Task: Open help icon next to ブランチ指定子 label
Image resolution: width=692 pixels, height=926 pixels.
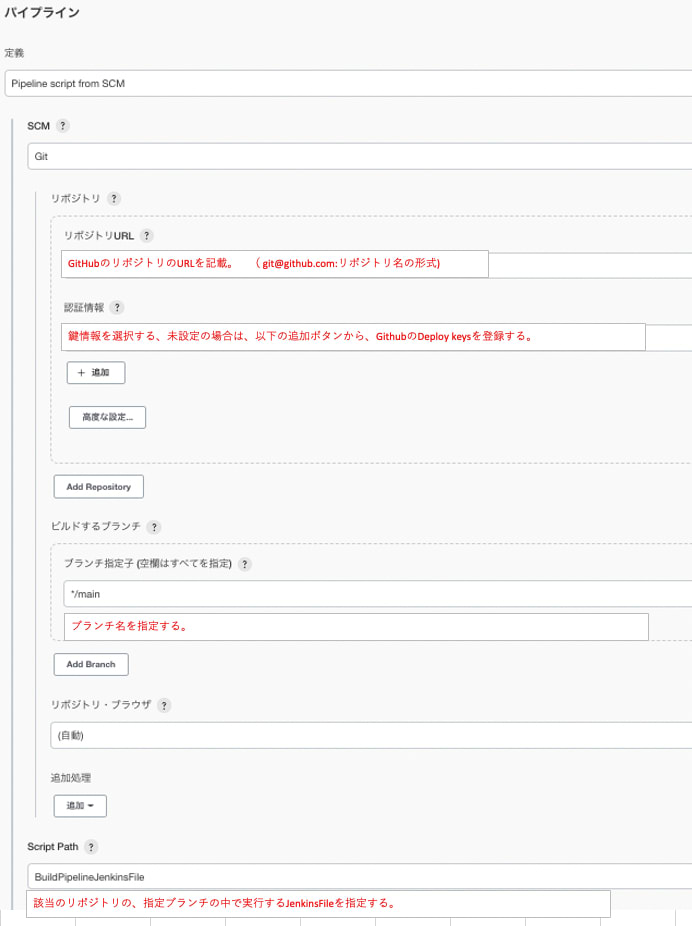Action: click(244, 564)
